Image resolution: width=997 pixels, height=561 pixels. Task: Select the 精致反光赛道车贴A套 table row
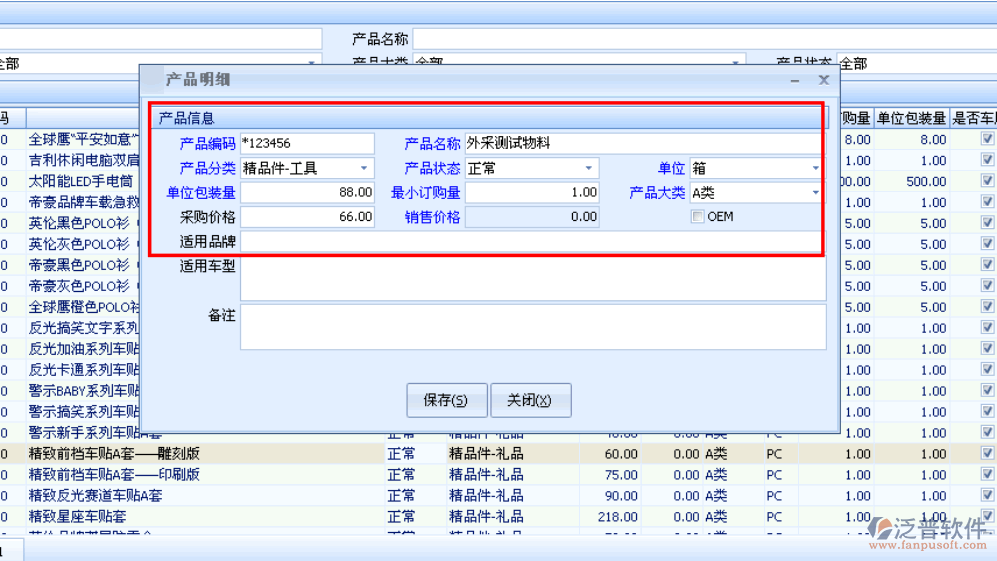pyautogui.click(x=200, y=496)
